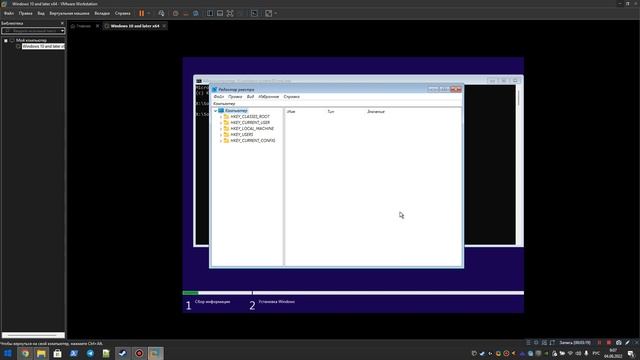Open the VMware Вкладки menu
This screenshot has width=640, height=360.
coord(102,13)
